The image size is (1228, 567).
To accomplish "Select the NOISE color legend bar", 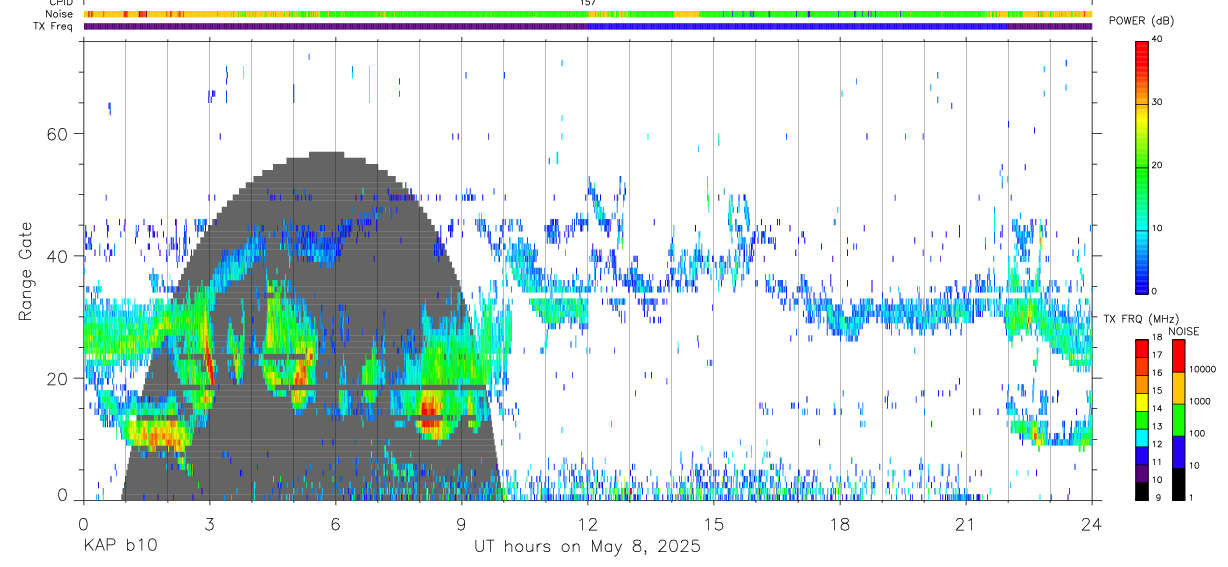I will click(1178, 419).
